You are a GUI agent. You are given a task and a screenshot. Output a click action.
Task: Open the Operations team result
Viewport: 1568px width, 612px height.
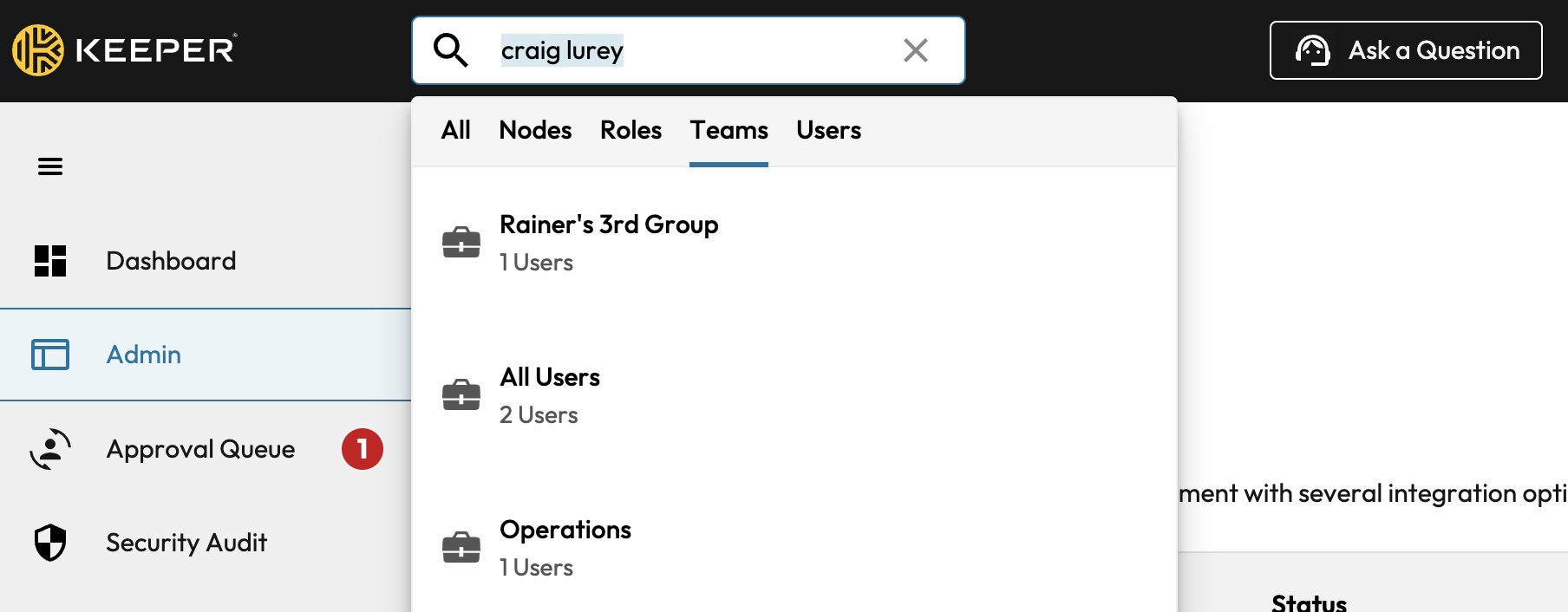[x=565, y=548]
